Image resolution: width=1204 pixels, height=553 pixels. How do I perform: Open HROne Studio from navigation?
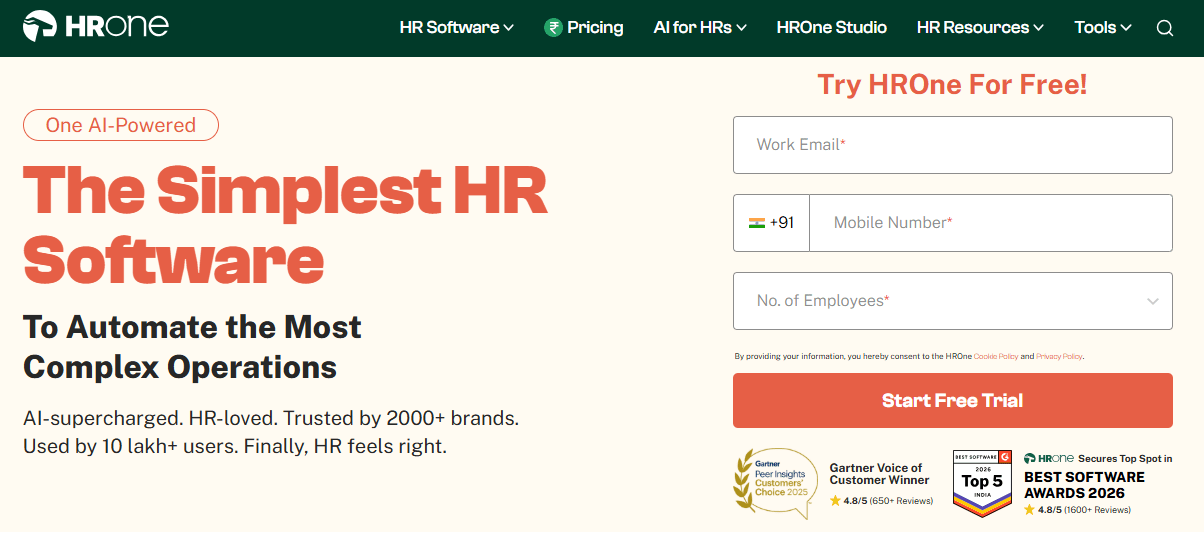point(831,28)
